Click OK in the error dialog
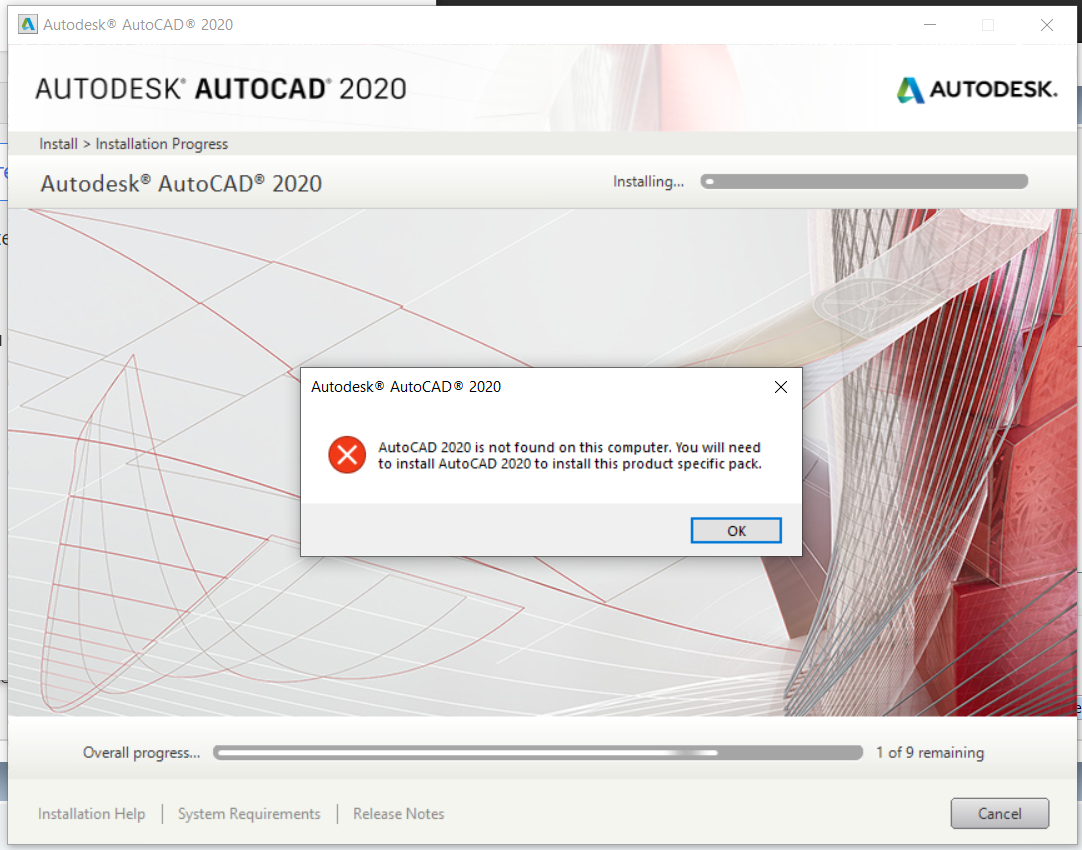 [736, 531]
